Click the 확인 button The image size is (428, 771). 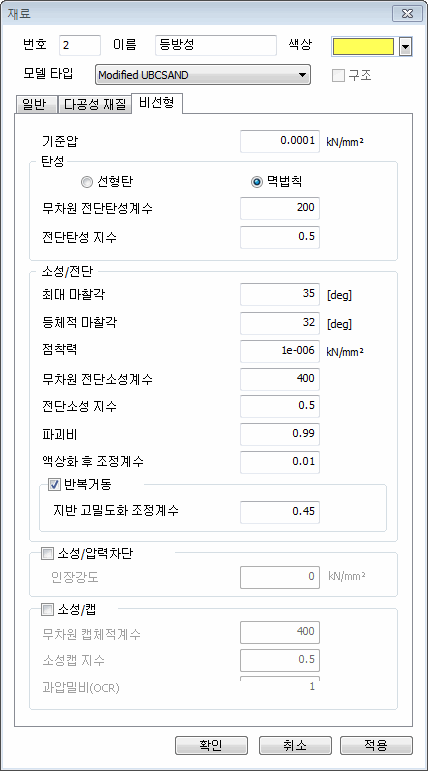click(x=211, y=745)
